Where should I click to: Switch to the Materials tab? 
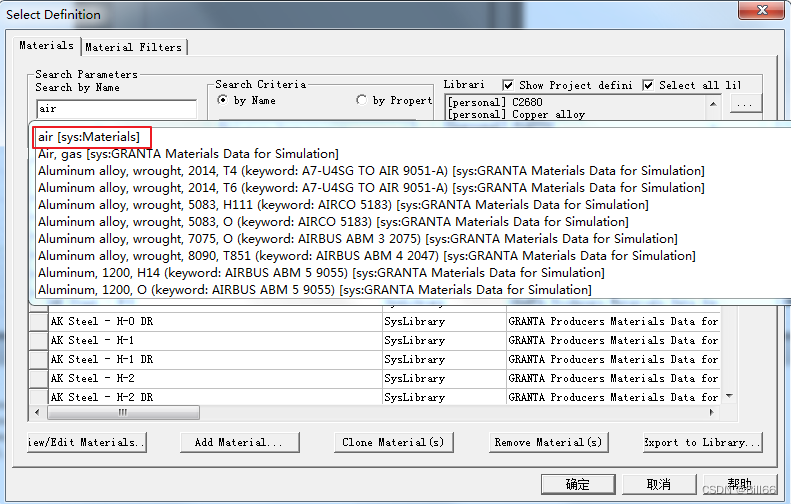pos(46,46)
